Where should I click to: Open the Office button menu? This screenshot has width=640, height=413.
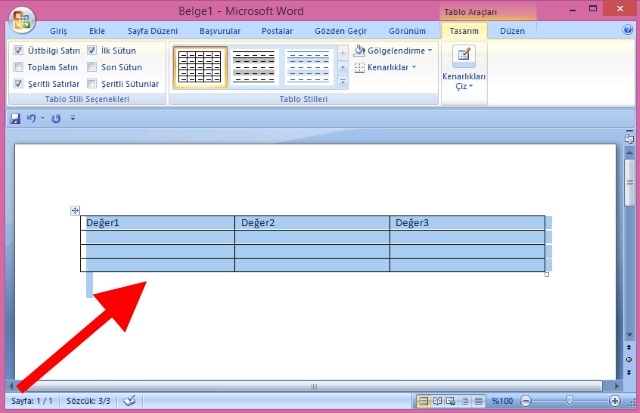click(22, 19)
